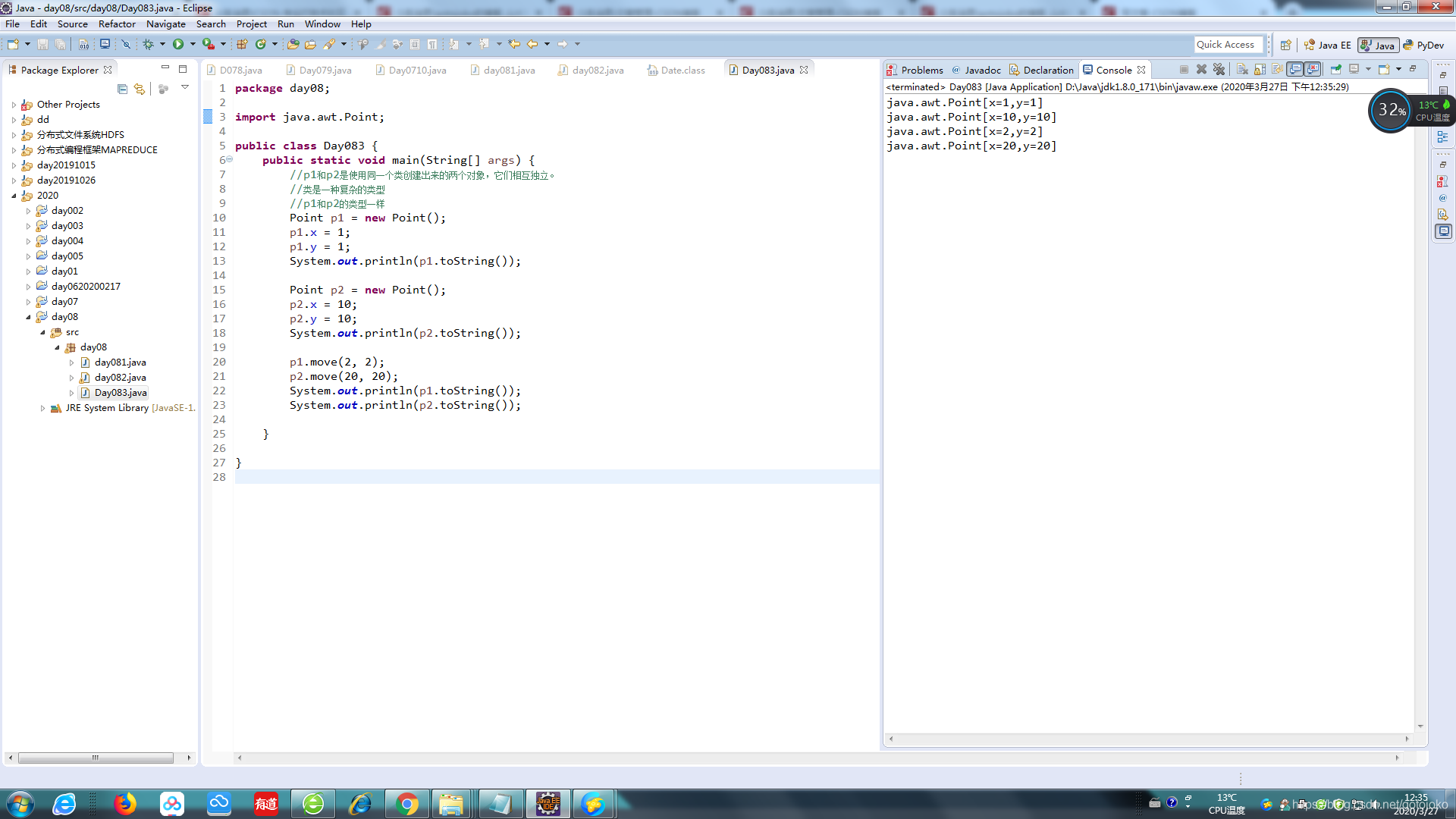Image resolution: width=1456 pixels, height=819 pixels.
Task: Click the Debug bug icon
Action: pyautogui.click(x=148, y=44)
